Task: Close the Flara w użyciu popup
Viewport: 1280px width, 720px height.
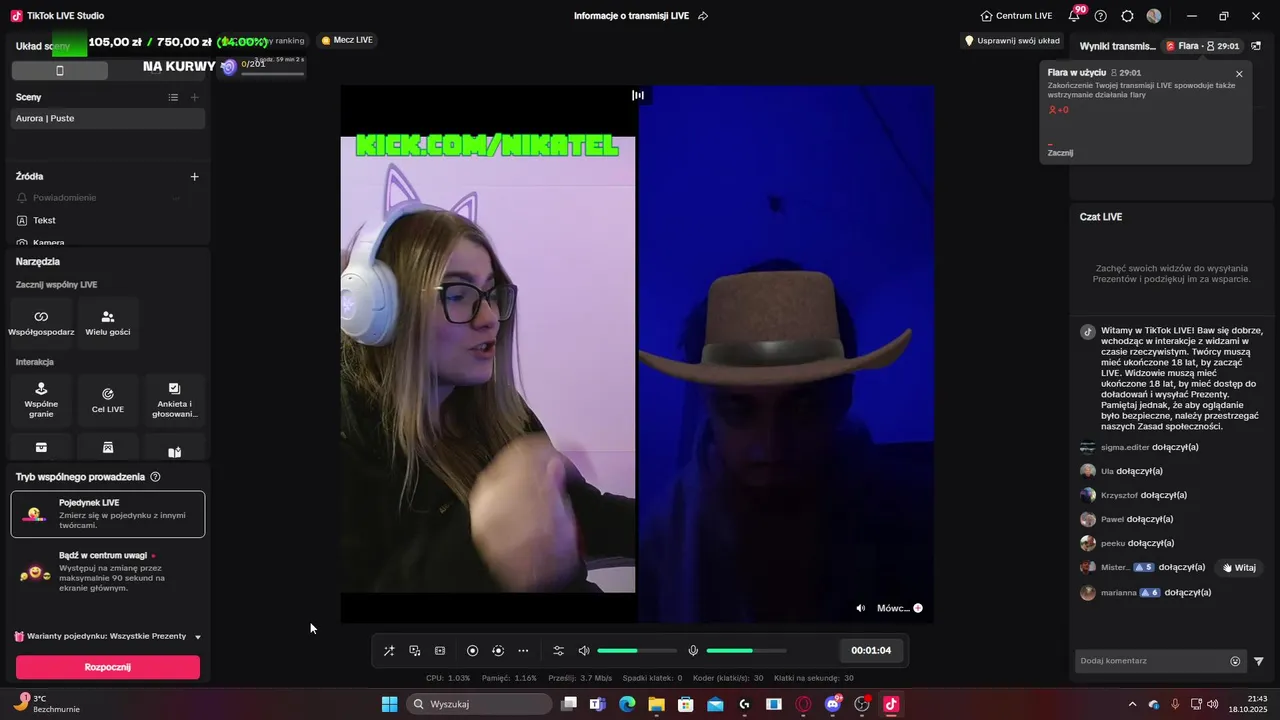Action: click(x=1239, y=74)
